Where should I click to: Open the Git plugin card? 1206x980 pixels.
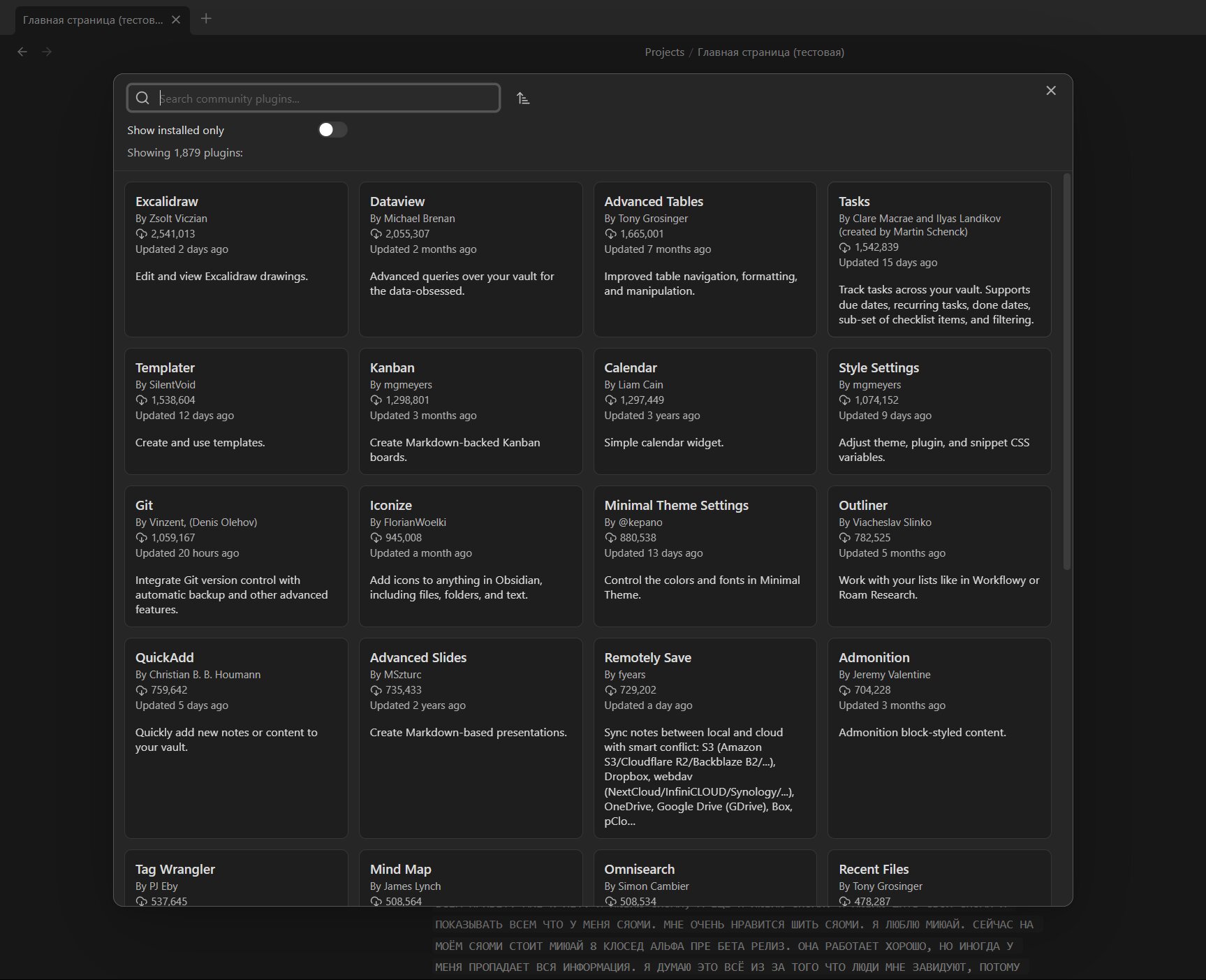pyautogui.click(x=236, y=556)
